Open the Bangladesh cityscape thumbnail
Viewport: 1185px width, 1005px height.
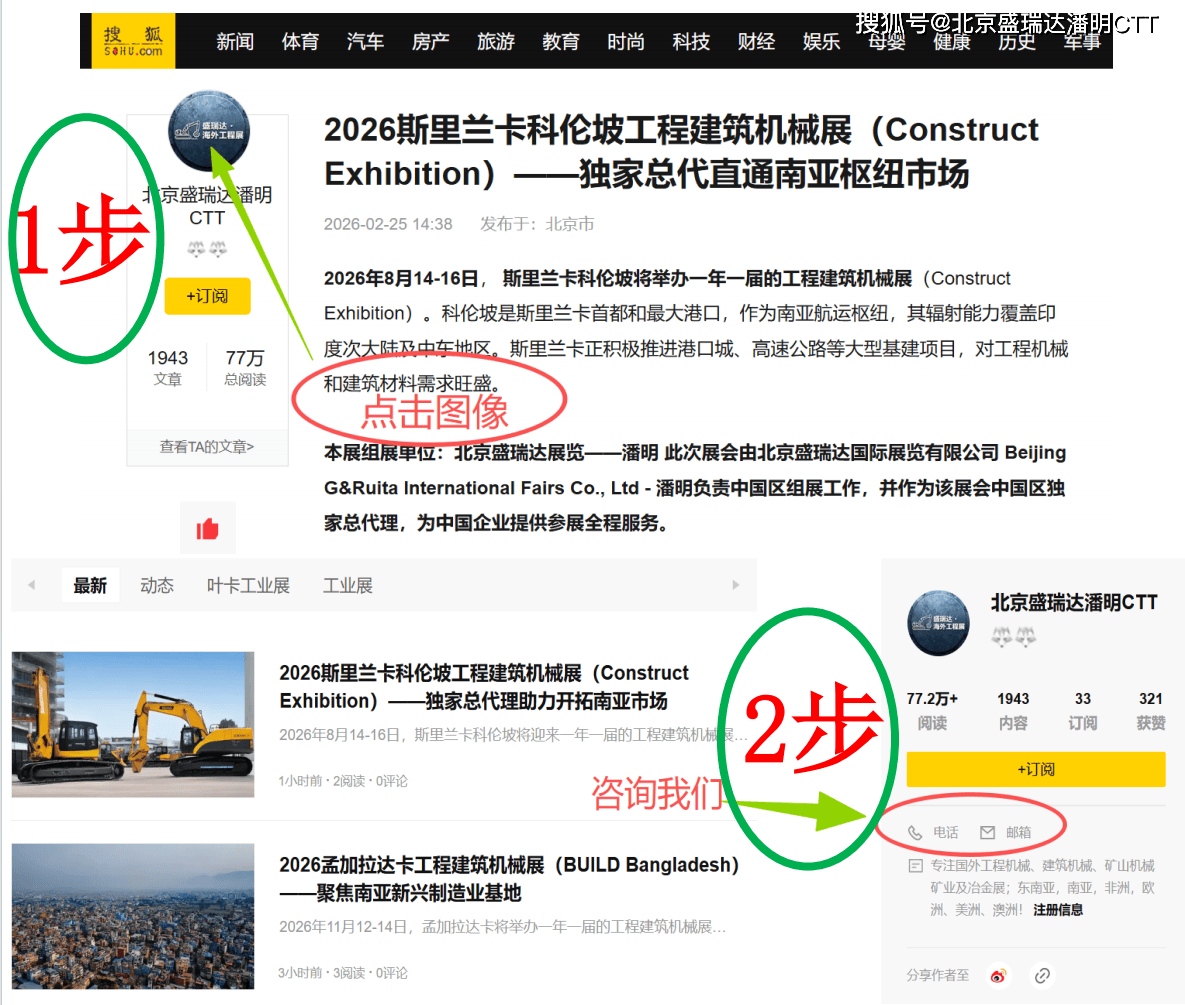click(x=133, y=916)
